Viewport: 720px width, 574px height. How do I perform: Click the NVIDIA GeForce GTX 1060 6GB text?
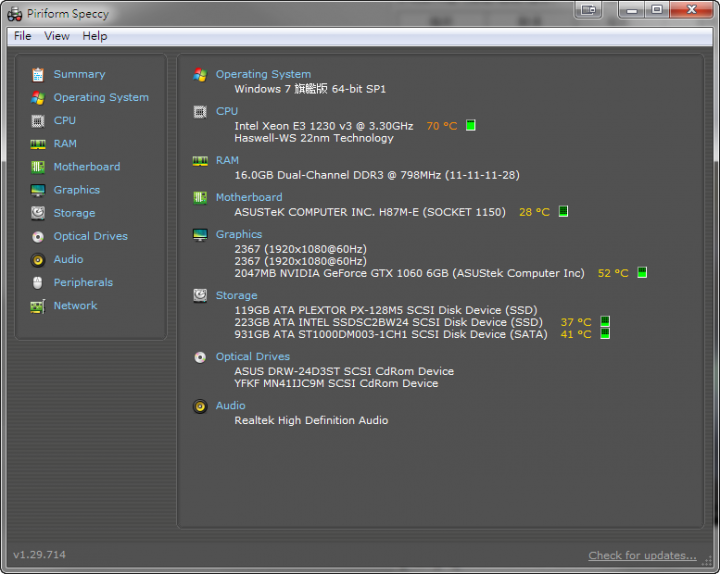pyautogui.click(x=409, y=273)
